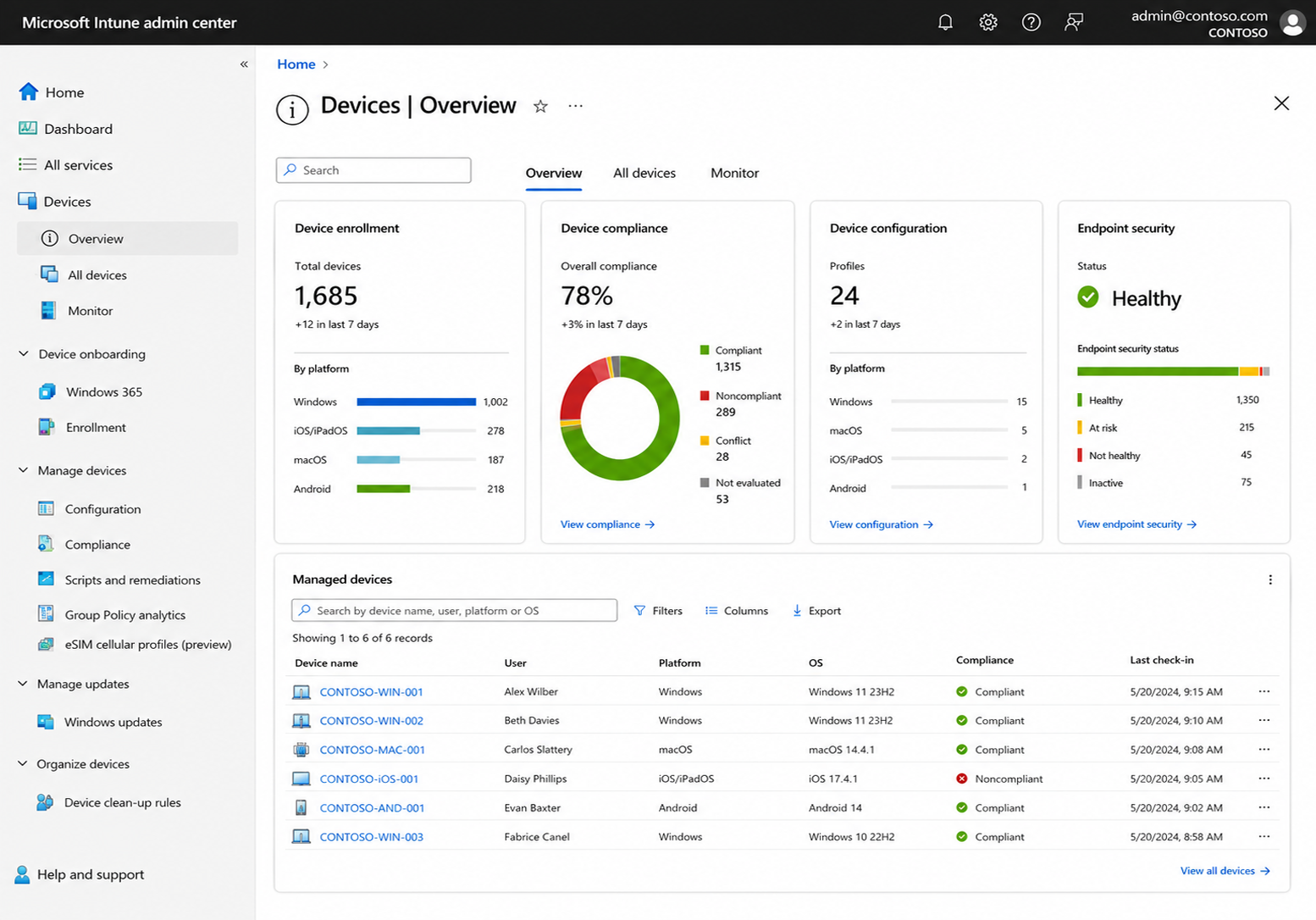
Task: Open CONTOSO-WIN-001 device link
Action: coord(371,692)
